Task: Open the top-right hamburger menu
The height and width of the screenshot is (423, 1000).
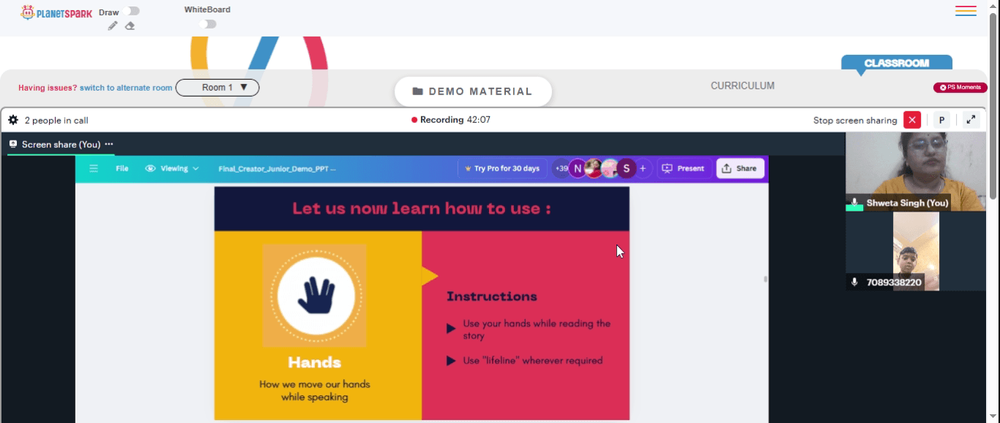Action: [x=966, y=11]
